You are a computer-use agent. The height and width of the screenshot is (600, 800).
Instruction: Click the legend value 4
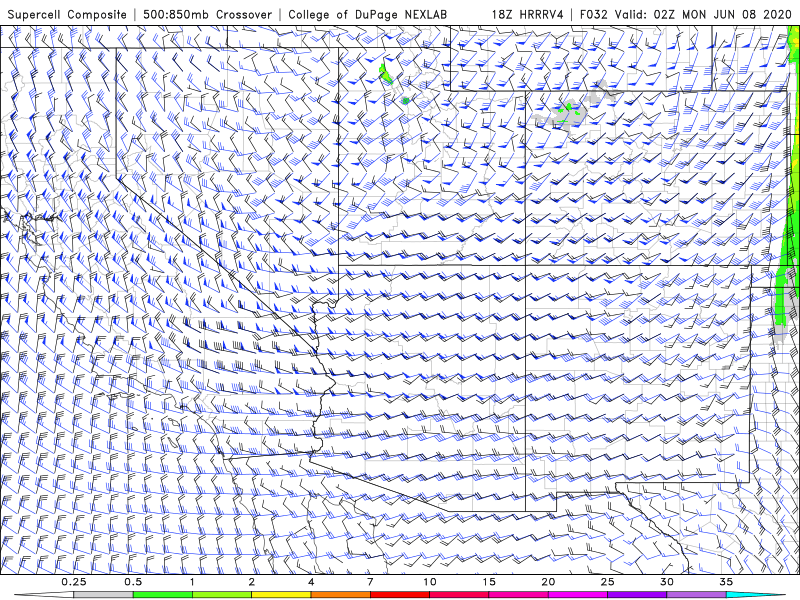tap(311, 582)
